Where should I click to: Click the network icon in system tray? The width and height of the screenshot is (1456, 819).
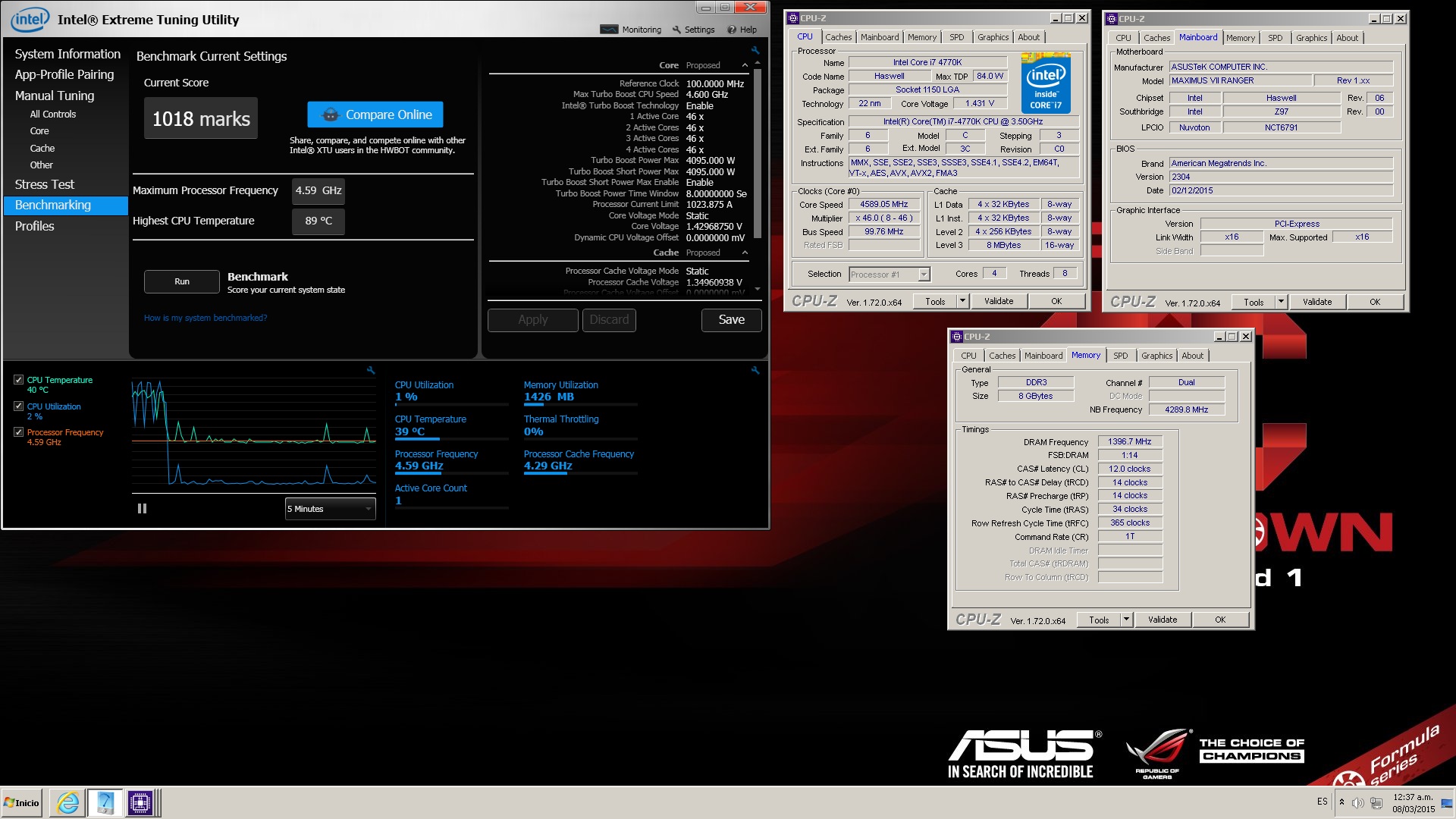click(x=1376, y=802)
